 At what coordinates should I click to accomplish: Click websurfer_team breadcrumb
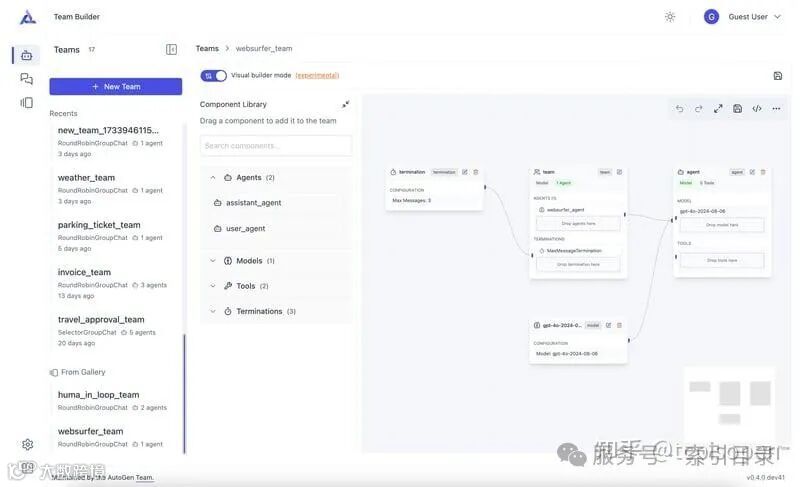[x=264, y=48]
